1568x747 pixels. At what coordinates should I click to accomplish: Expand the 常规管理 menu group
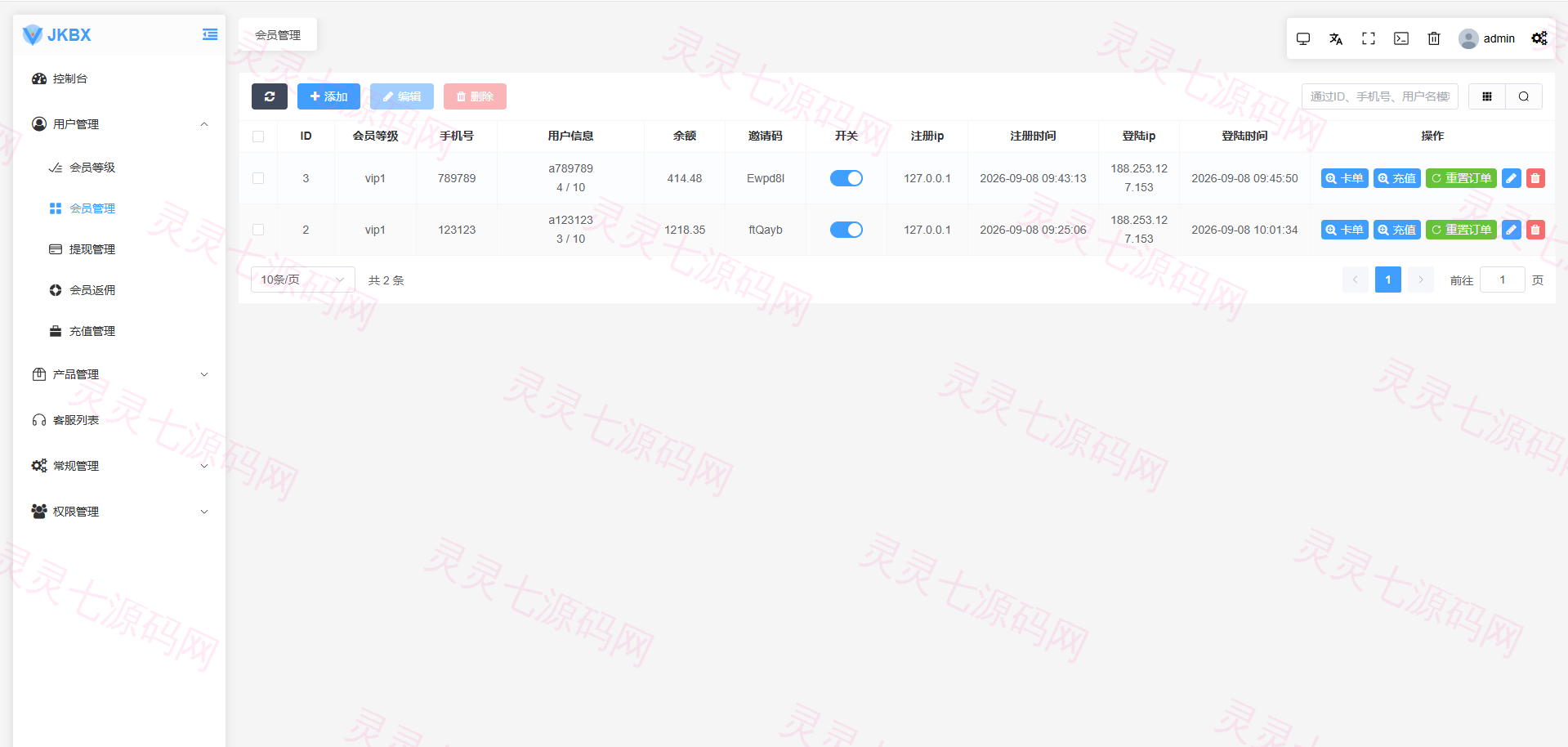[x=119, y=466]
